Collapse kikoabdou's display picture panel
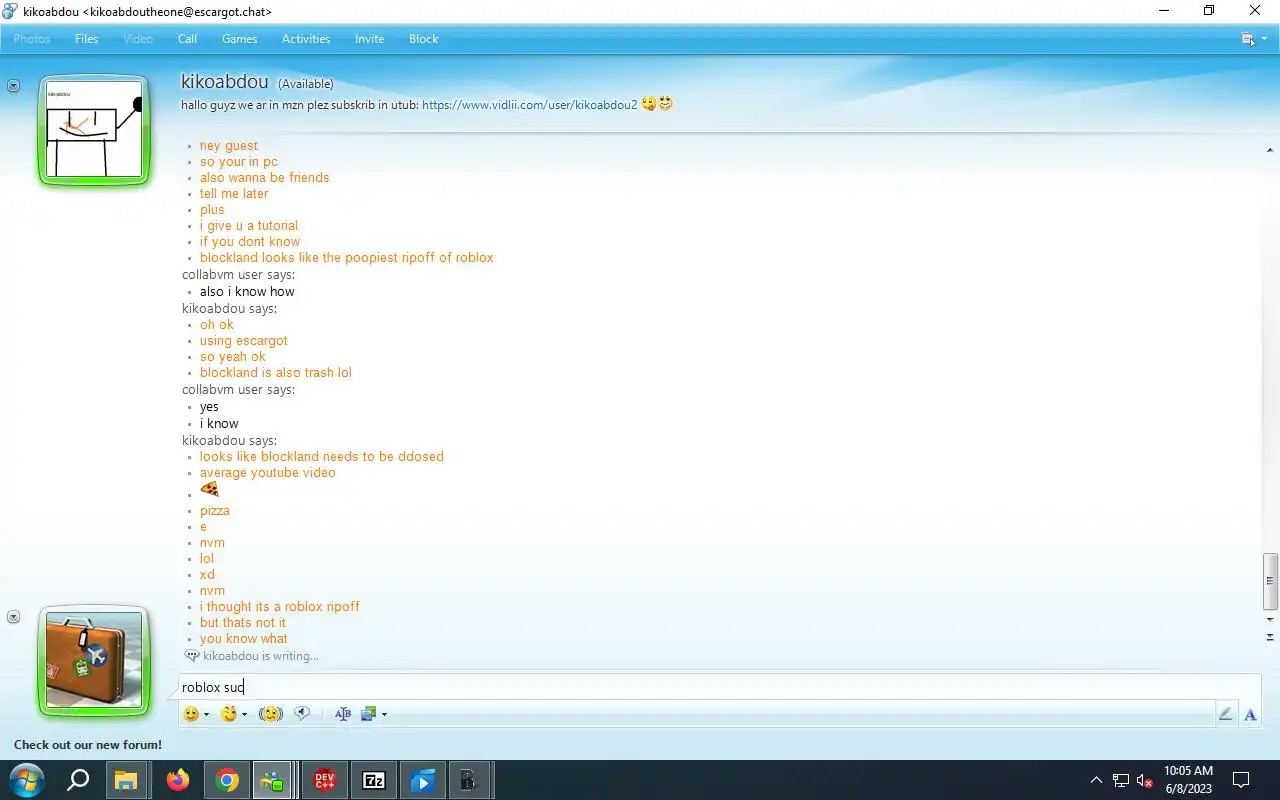The width and height of the screenshot is (1280, 800). pos(13,86)
